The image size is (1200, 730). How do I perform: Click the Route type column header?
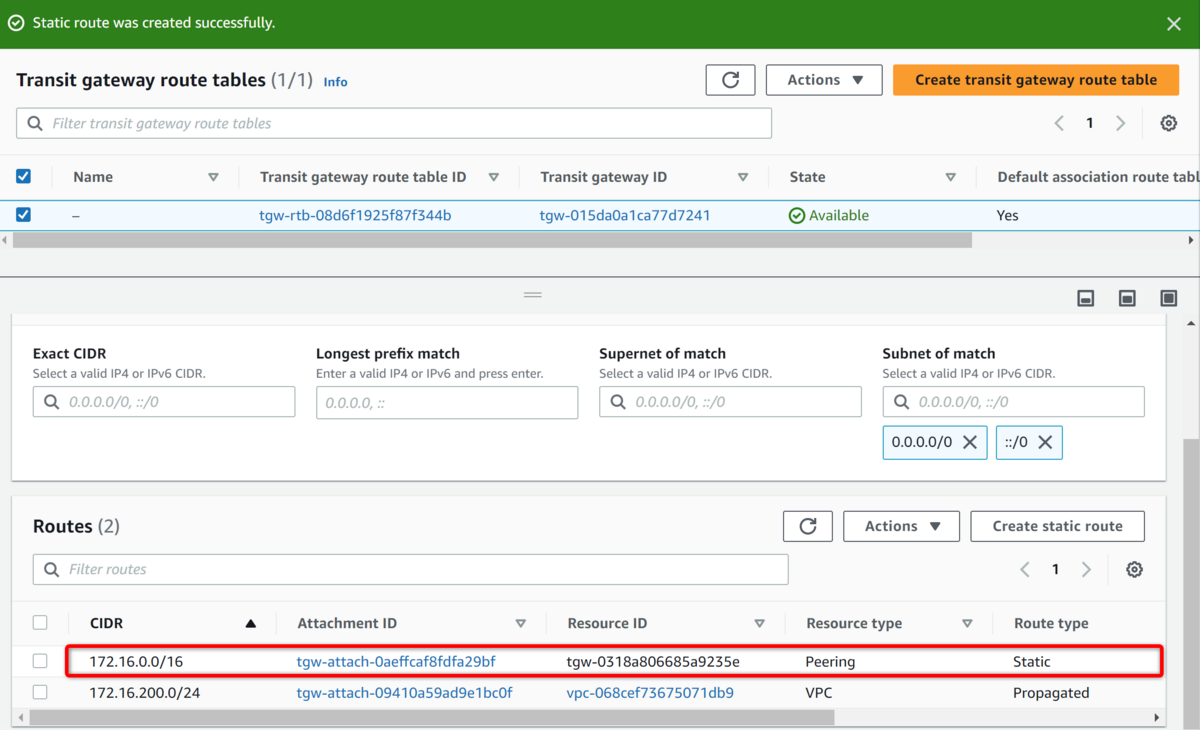coord(1051,623)
